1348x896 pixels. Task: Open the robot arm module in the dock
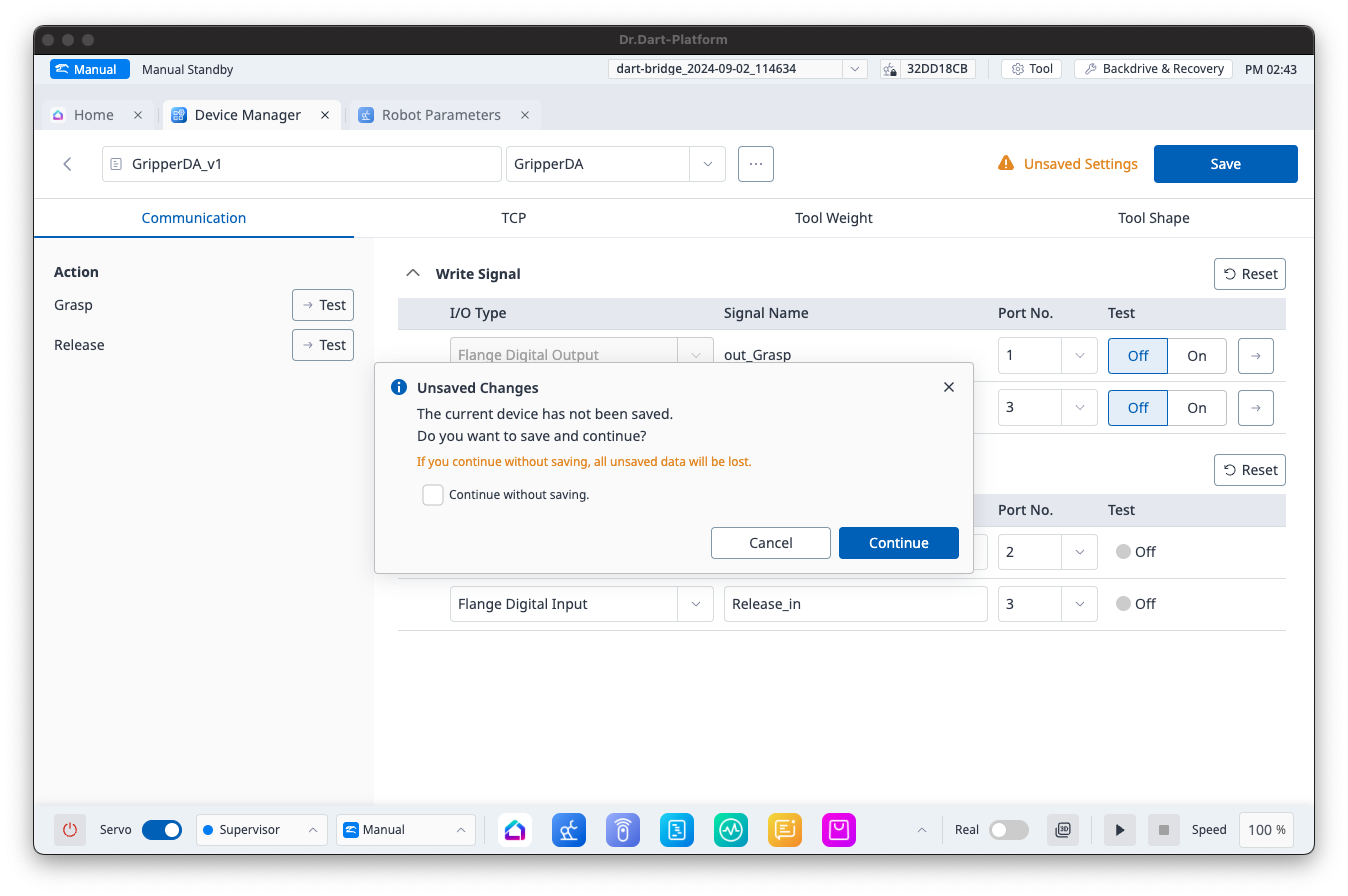569,830
